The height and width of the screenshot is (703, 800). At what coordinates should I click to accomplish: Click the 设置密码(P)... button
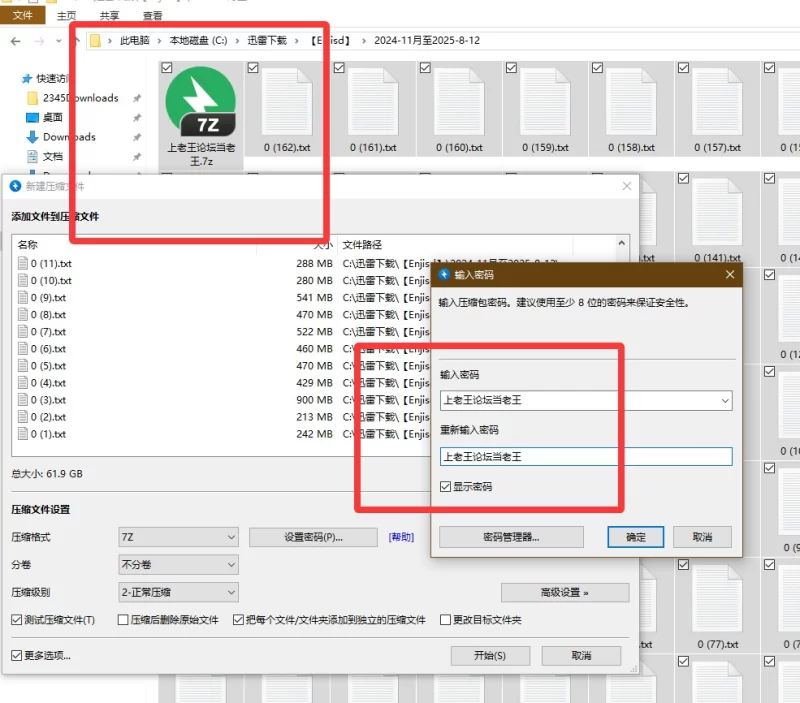(313, 537)
